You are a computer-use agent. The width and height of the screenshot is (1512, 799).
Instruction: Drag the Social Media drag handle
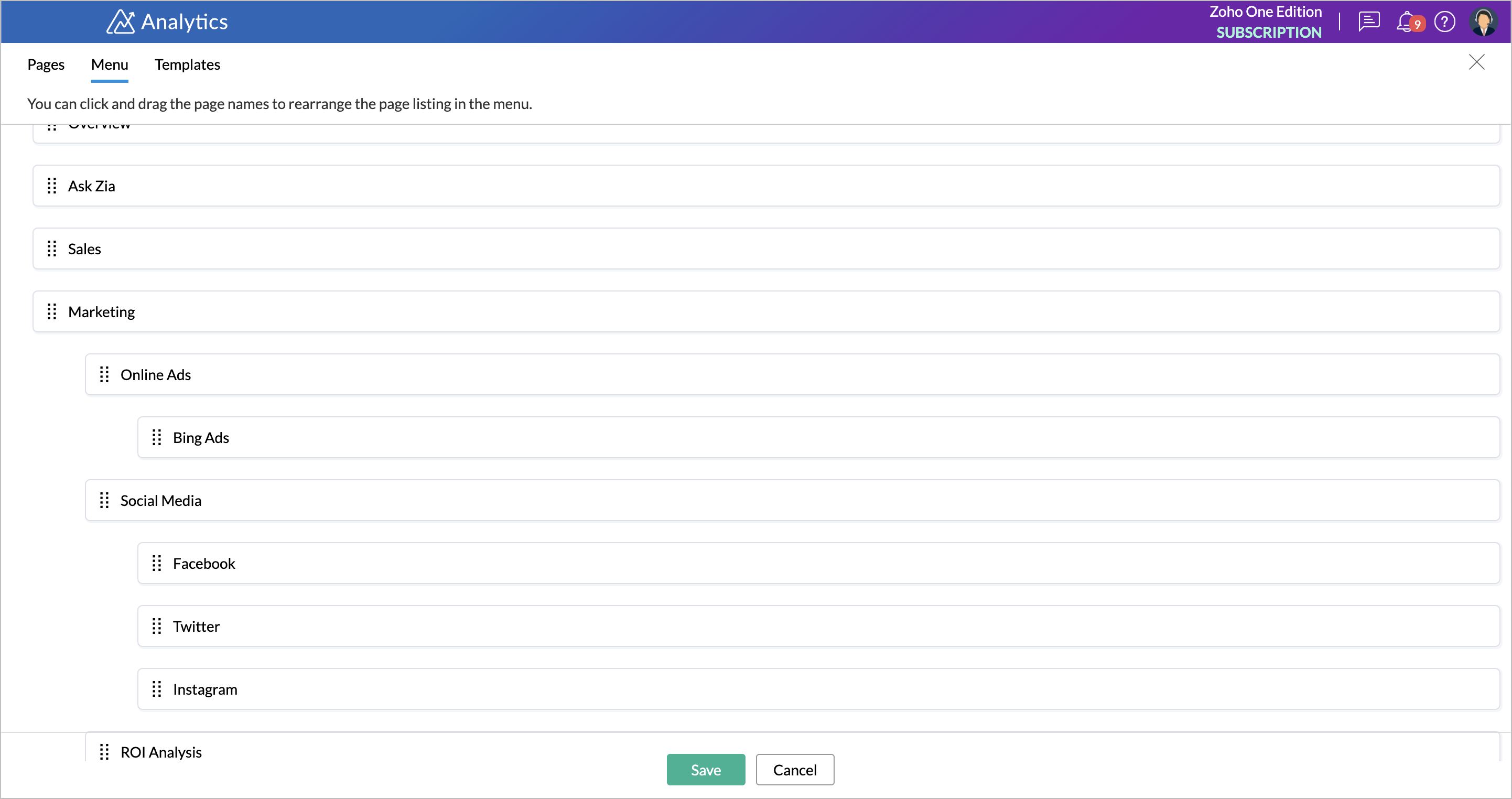(104, 500)
